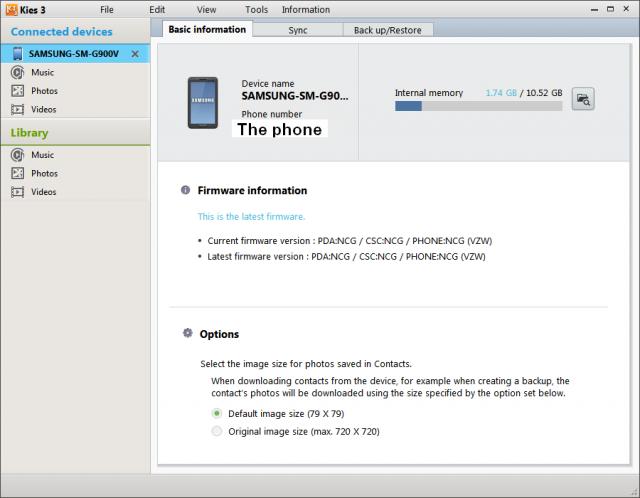Viewport: 640px width, 498px height.
Task: Minimize the Kies 3 window
Action: pyautogui.click(x=594, y=9)
